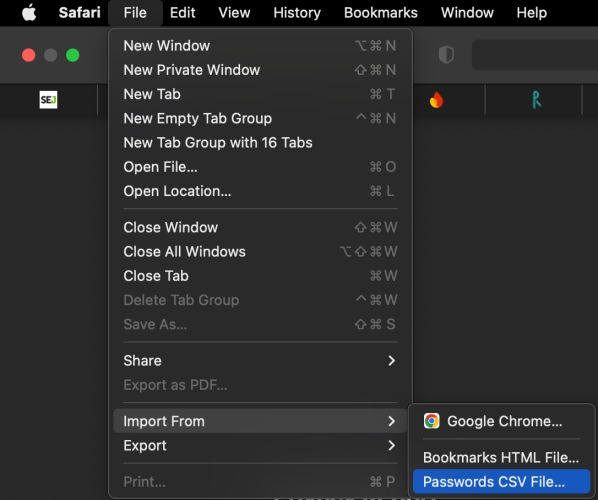Select Close All Windows
The width and height of the screenshot is (598, 500).
click(260, 252)
